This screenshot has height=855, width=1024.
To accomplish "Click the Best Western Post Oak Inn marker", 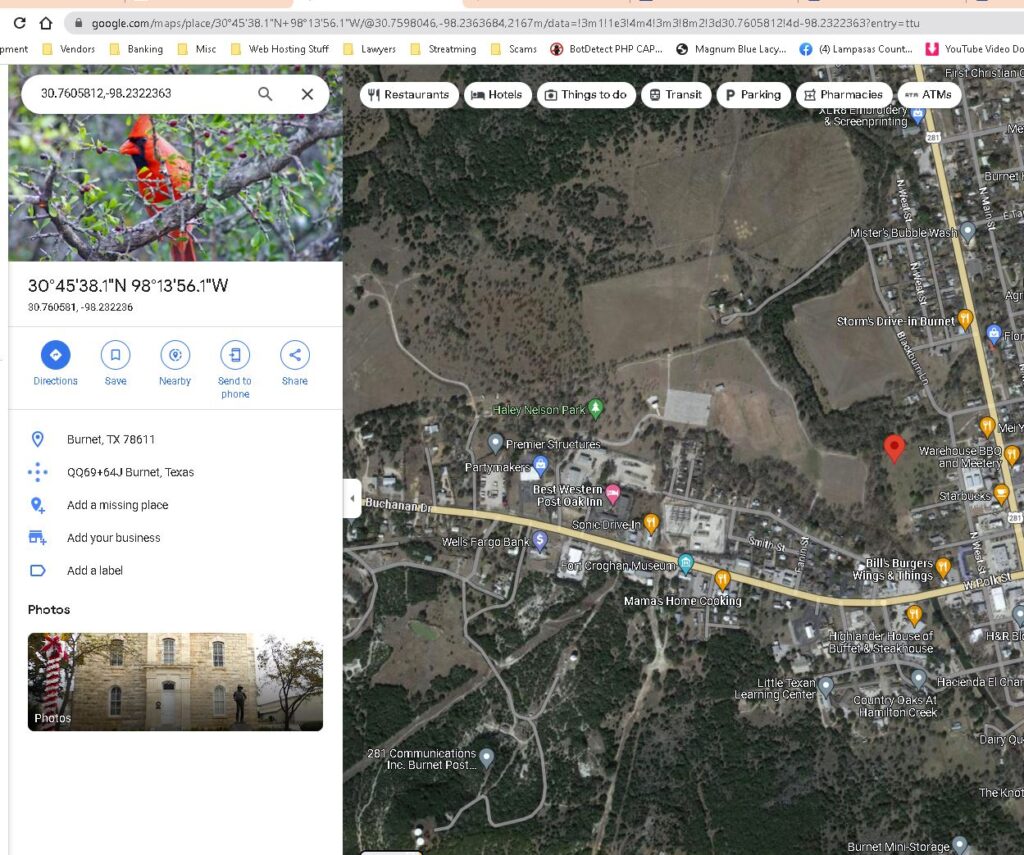I will pyautogui.click(x=613, y=494).
